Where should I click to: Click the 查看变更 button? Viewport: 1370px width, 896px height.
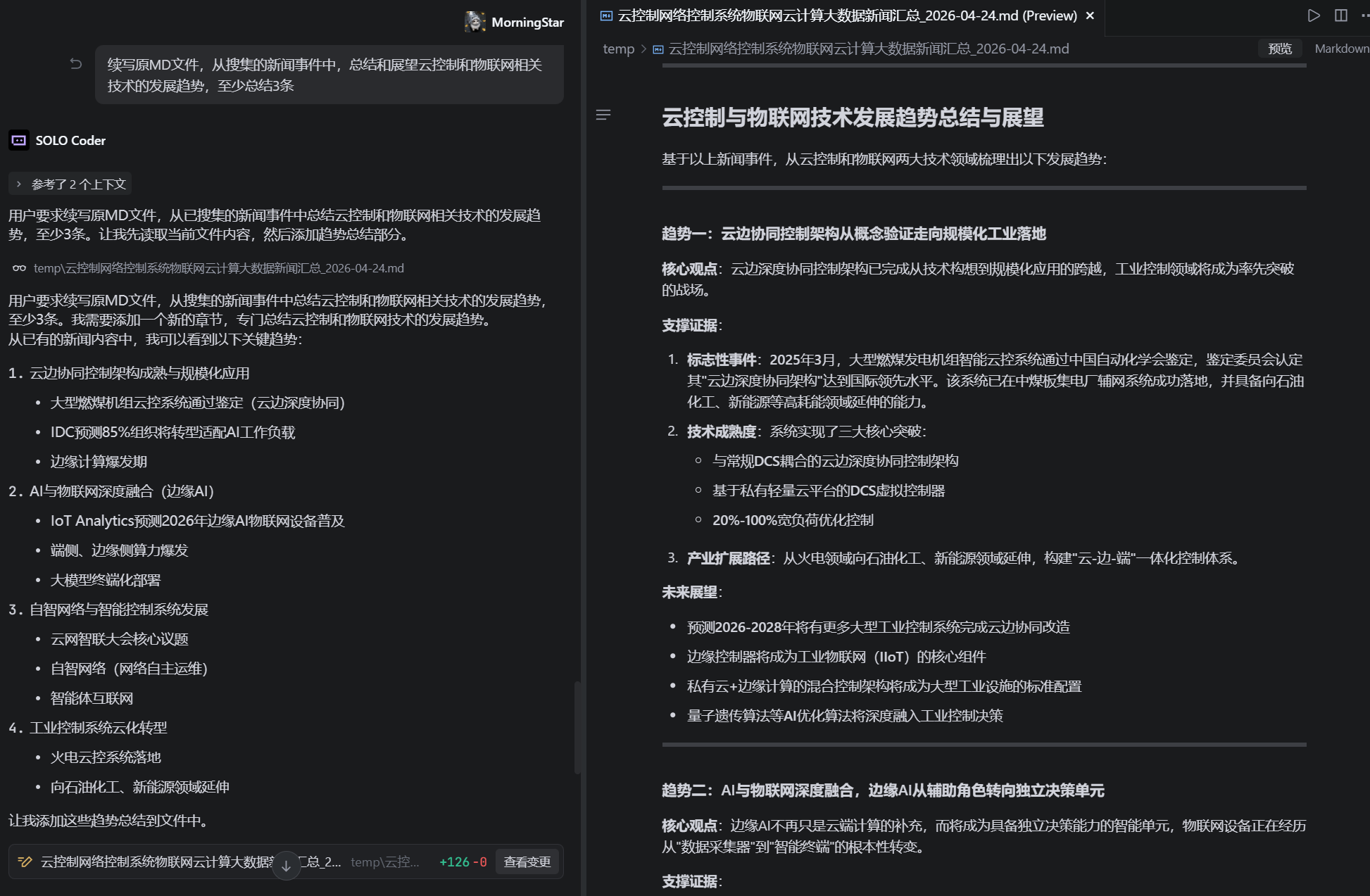527,862
